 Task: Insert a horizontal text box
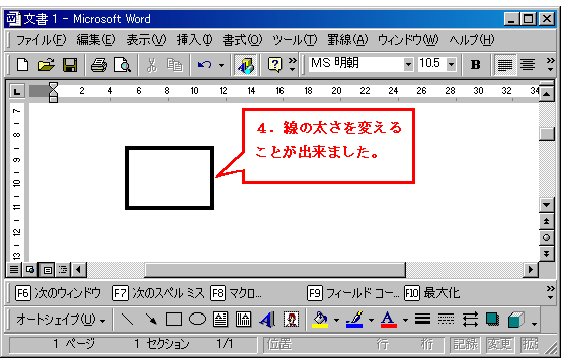220,319
